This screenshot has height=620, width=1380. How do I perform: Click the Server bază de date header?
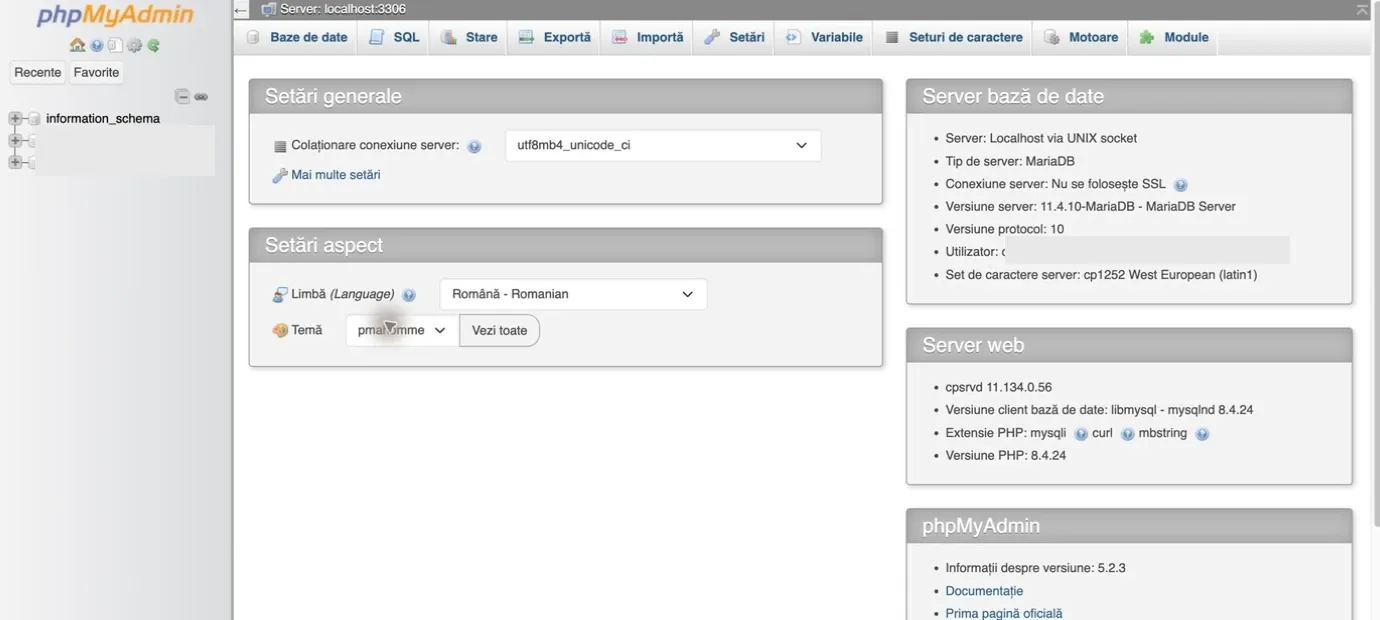tap(1129, 96)
